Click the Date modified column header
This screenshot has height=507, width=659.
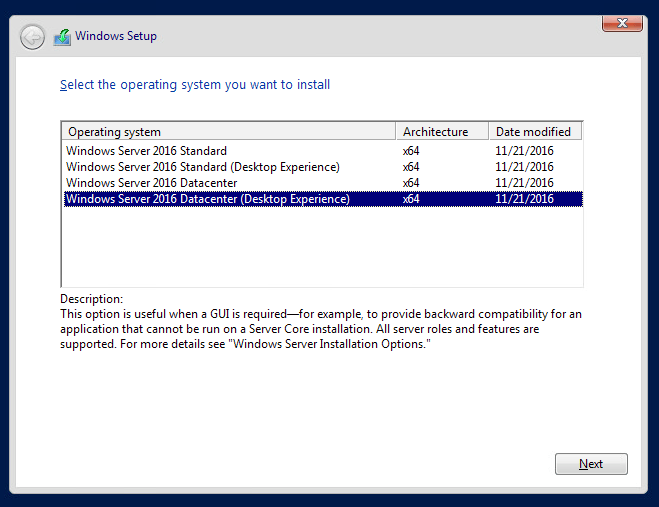click(534, 132)
